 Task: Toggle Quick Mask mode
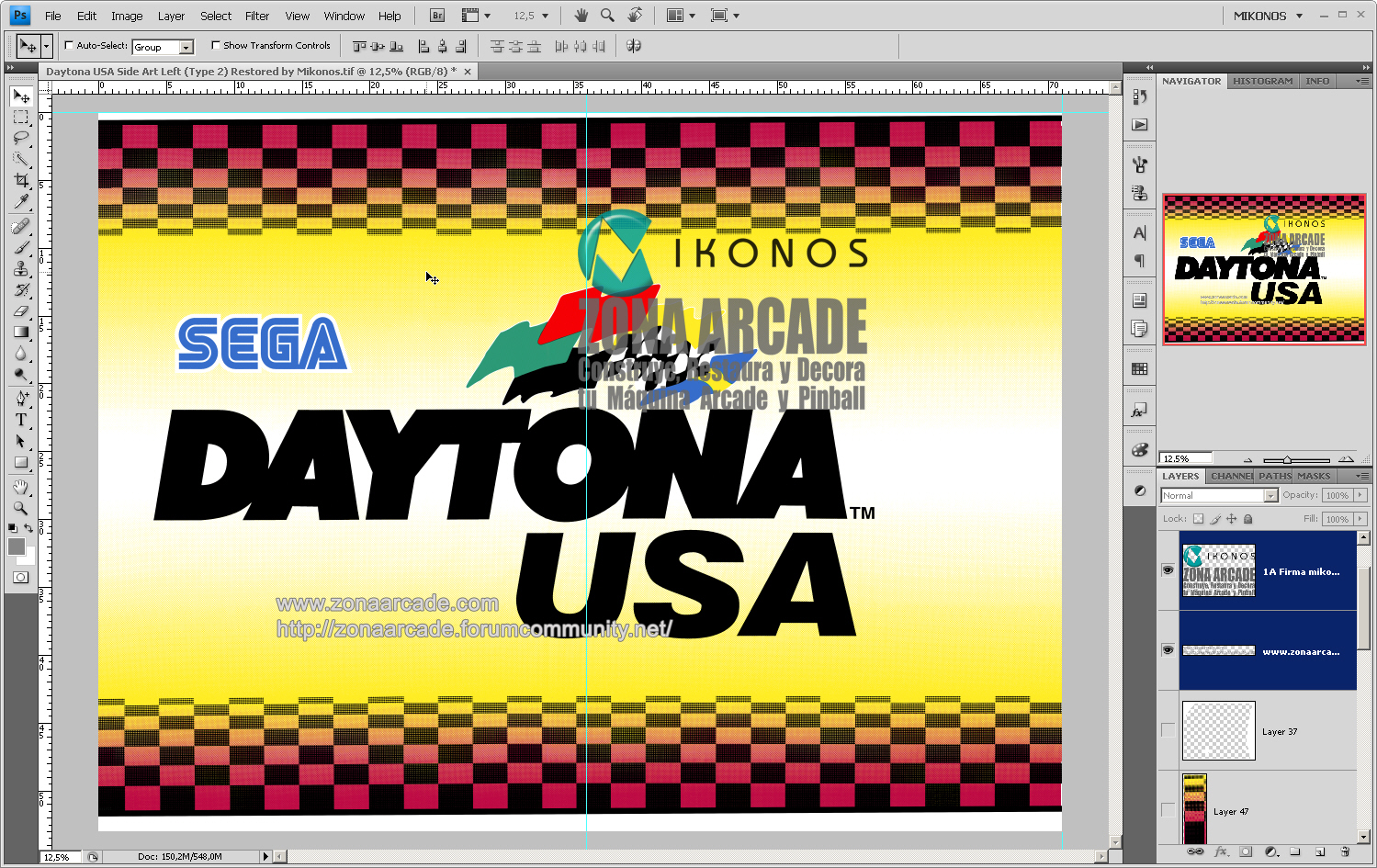(x=21, y=577)
